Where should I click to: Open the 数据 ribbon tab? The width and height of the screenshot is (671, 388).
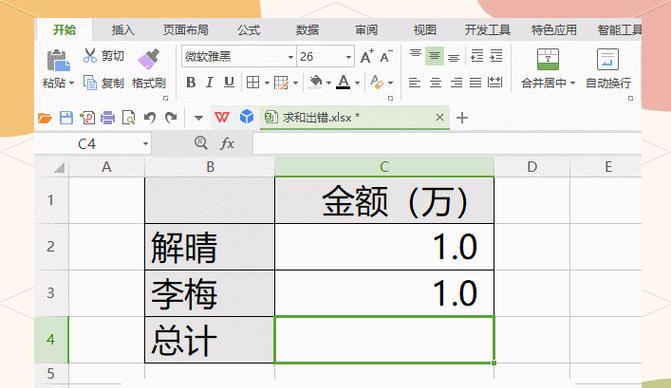pyautogui.click(x=307, y=30)
